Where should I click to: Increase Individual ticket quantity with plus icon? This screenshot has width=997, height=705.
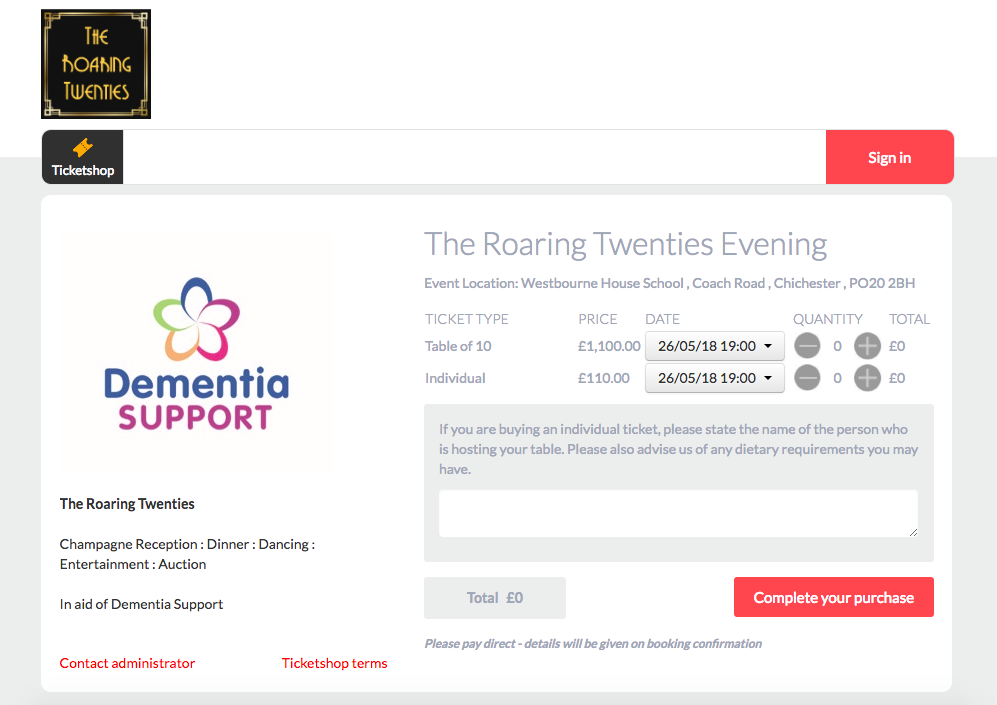tap(867, 378)
